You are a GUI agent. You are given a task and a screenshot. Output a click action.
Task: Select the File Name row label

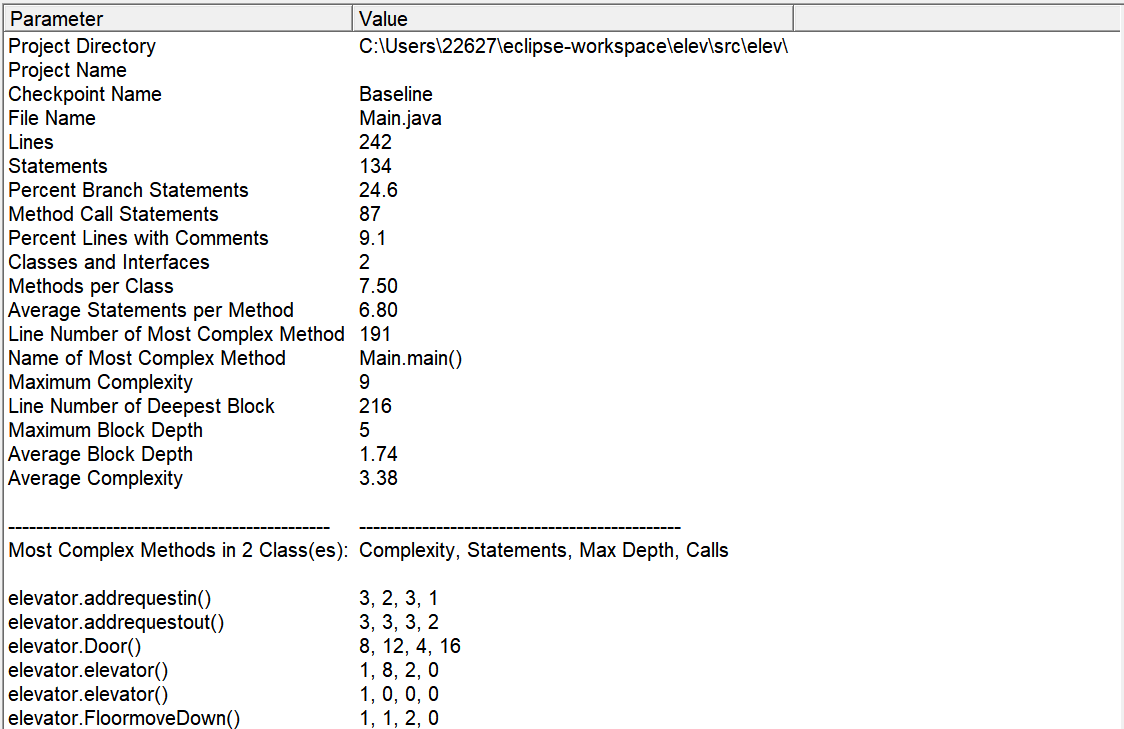52,118
